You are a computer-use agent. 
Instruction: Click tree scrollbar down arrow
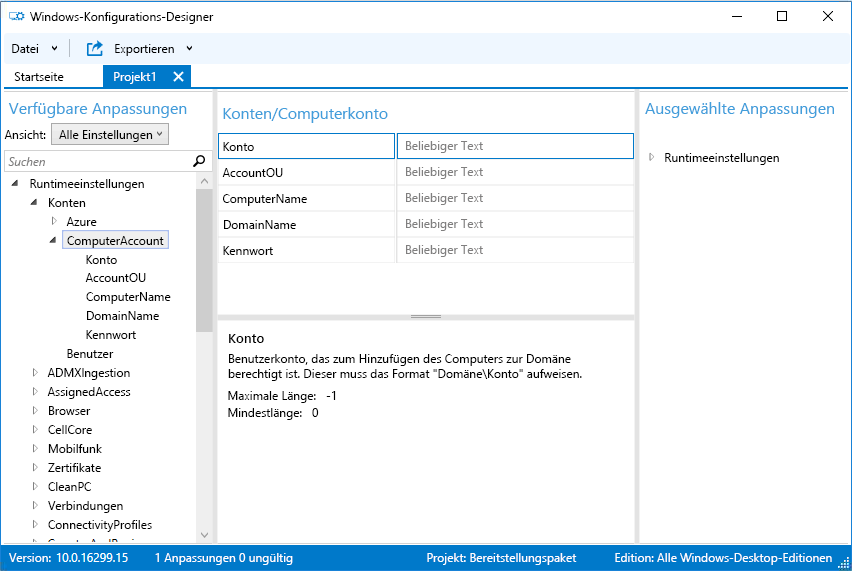point(204,535)
